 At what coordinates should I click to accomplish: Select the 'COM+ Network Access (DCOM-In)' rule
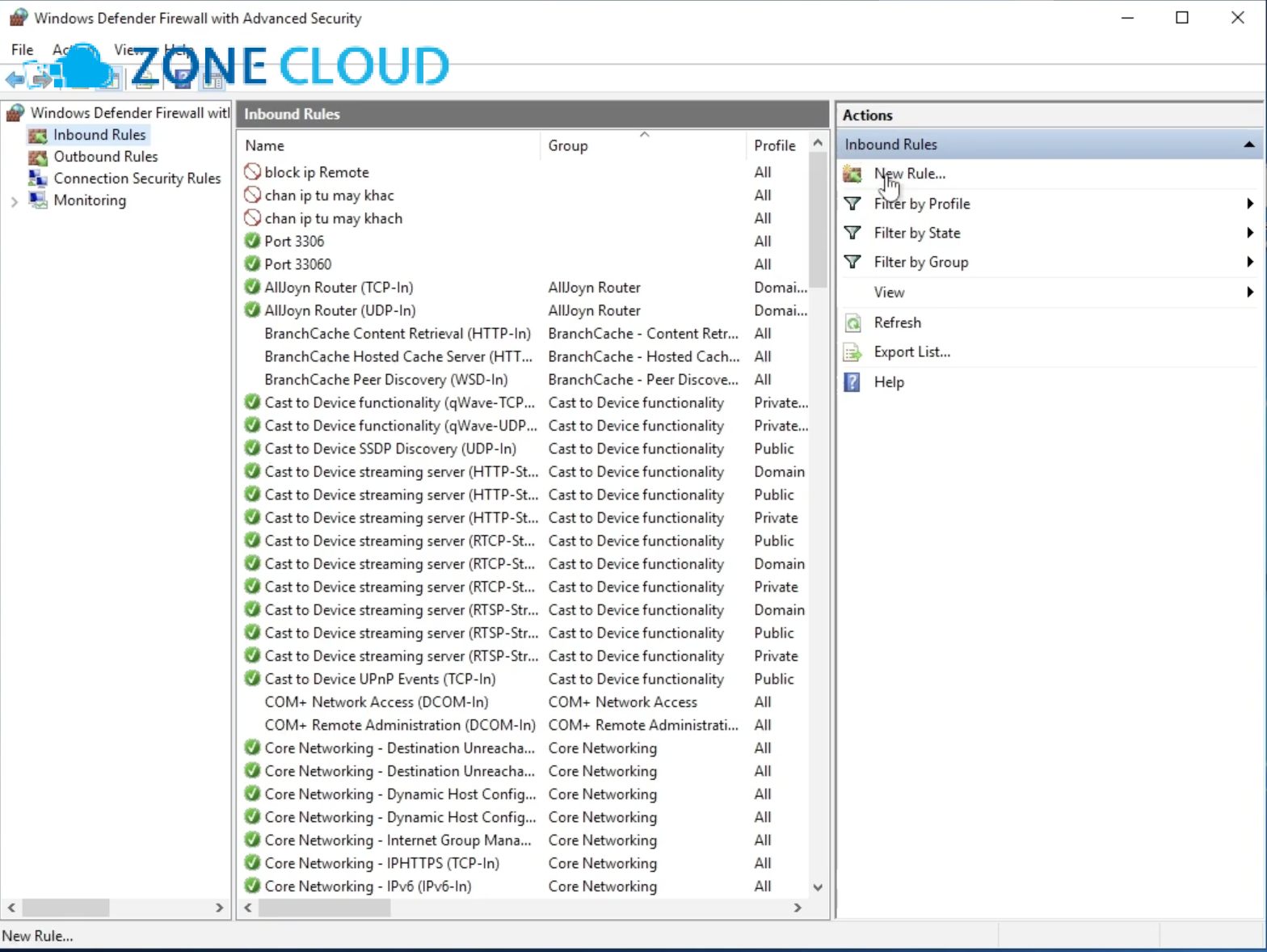tap(376, 702)
